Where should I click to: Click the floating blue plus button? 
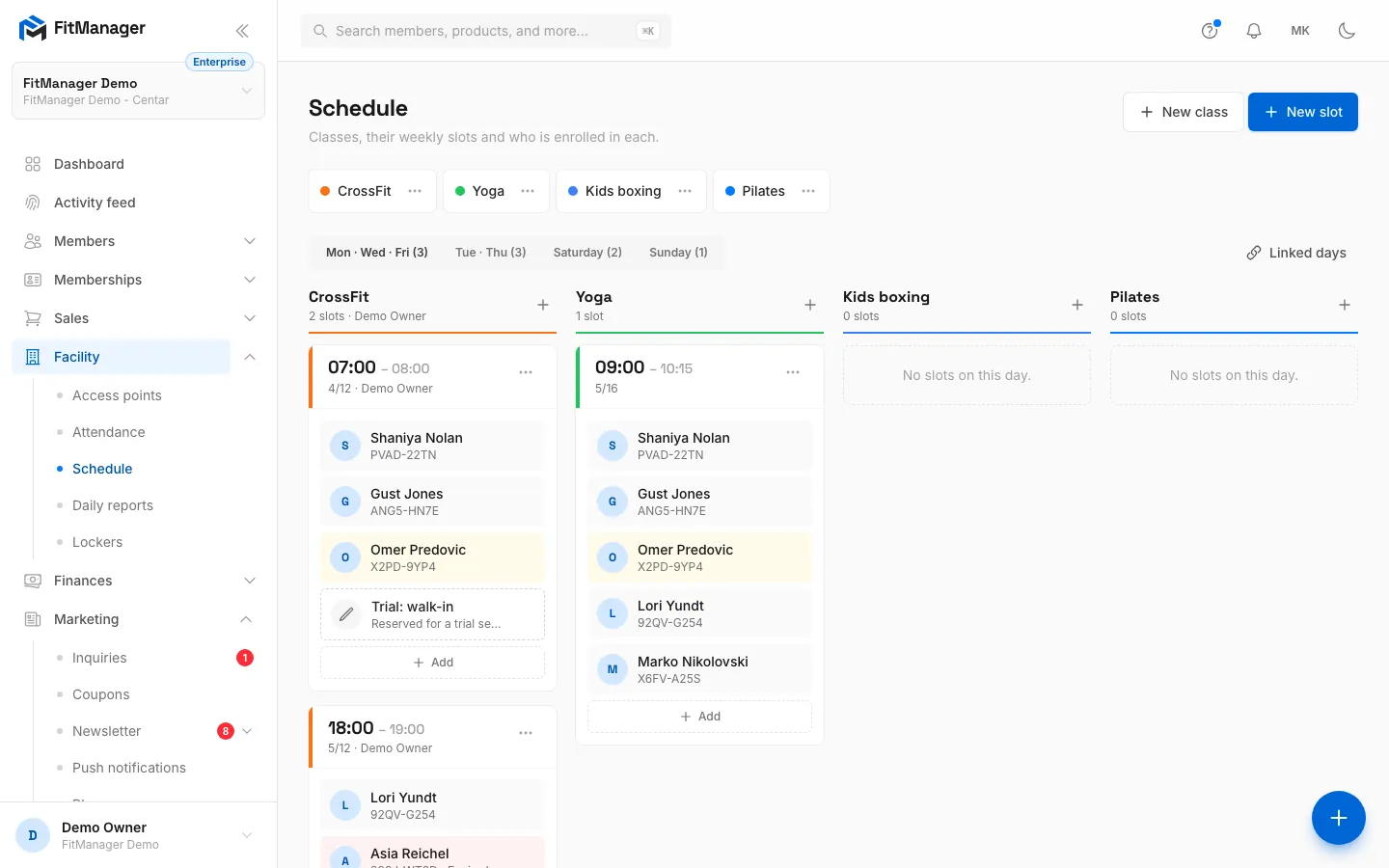point(1339,818)
